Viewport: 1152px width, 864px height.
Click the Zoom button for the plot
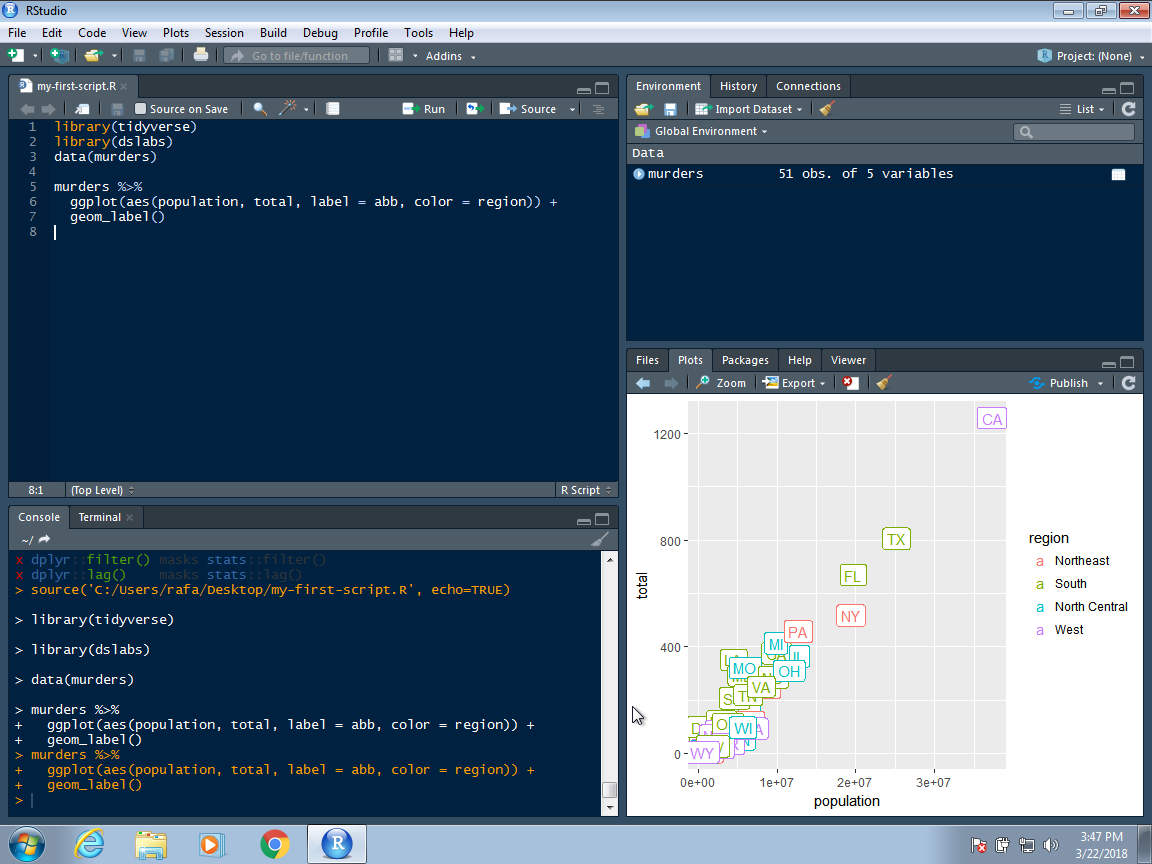coord(721,383)
